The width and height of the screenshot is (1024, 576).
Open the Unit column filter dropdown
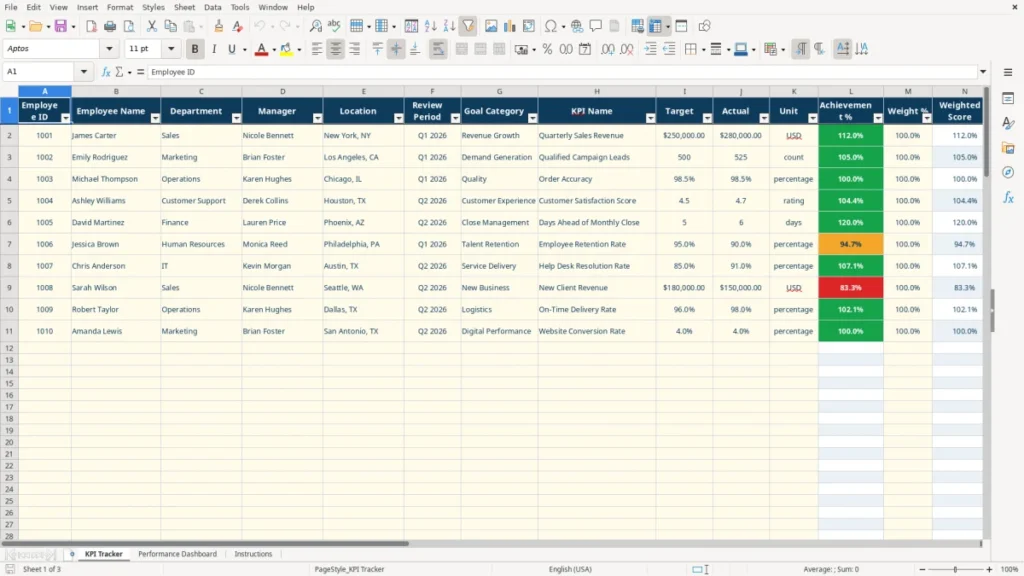[812, 118]
